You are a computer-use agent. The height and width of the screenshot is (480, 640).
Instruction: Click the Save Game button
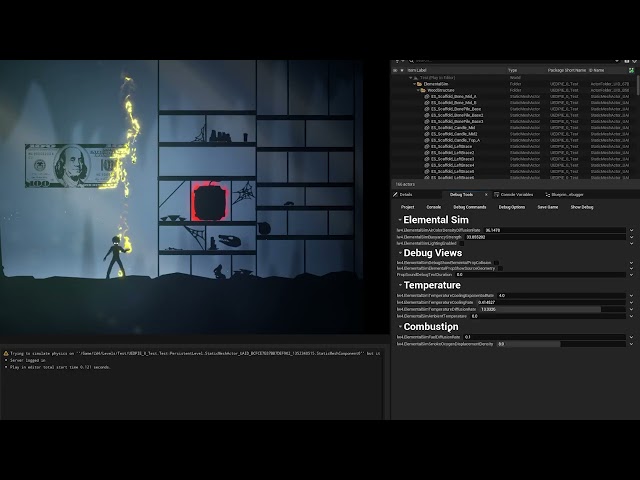click(548, 207)
